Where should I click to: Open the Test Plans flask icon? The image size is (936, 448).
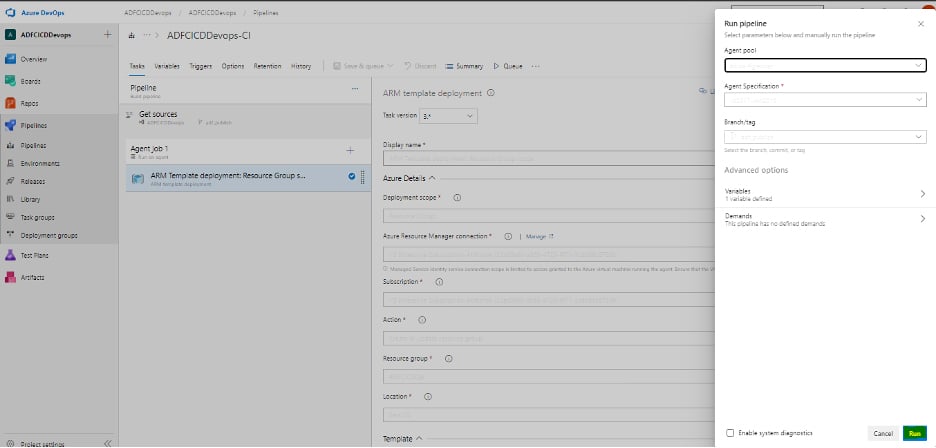coord(10,255)
